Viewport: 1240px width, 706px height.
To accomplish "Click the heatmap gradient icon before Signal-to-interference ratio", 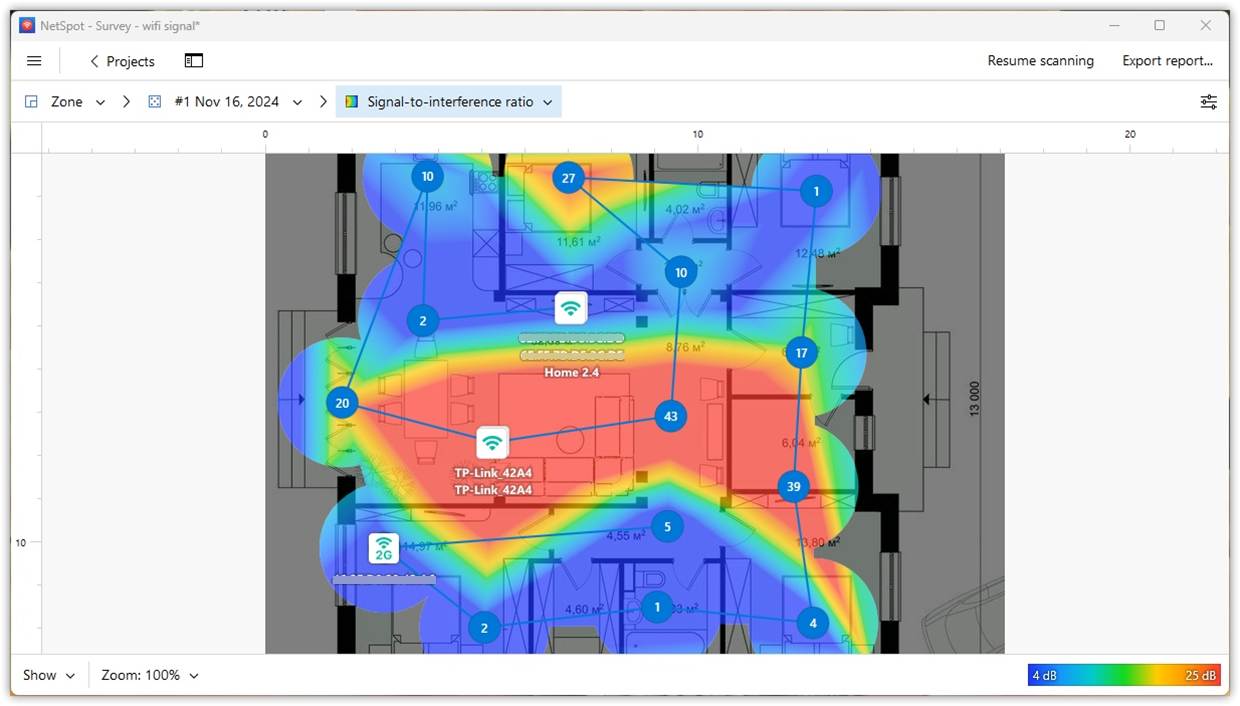I will [x=351, y=101].
